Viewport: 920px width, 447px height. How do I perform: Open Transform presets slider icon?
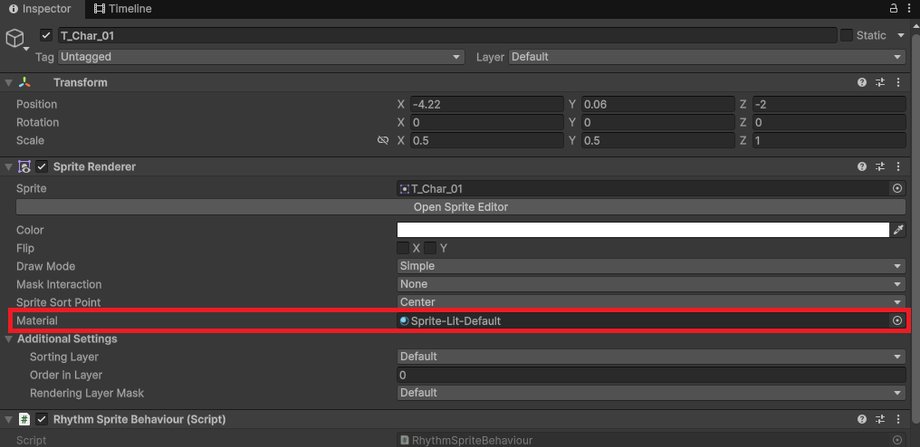[x=880, y=83]
